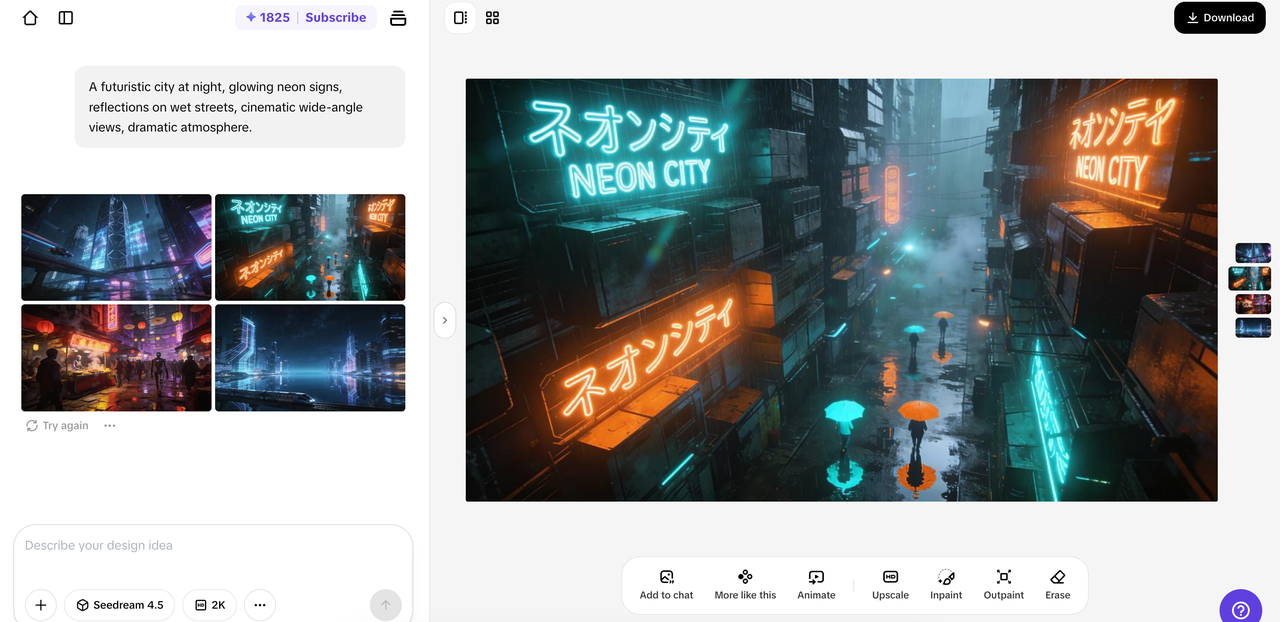This screenshot has height=622, width=1280.
Task: Open more options next to Try again
Action: (x=110, y=426)
